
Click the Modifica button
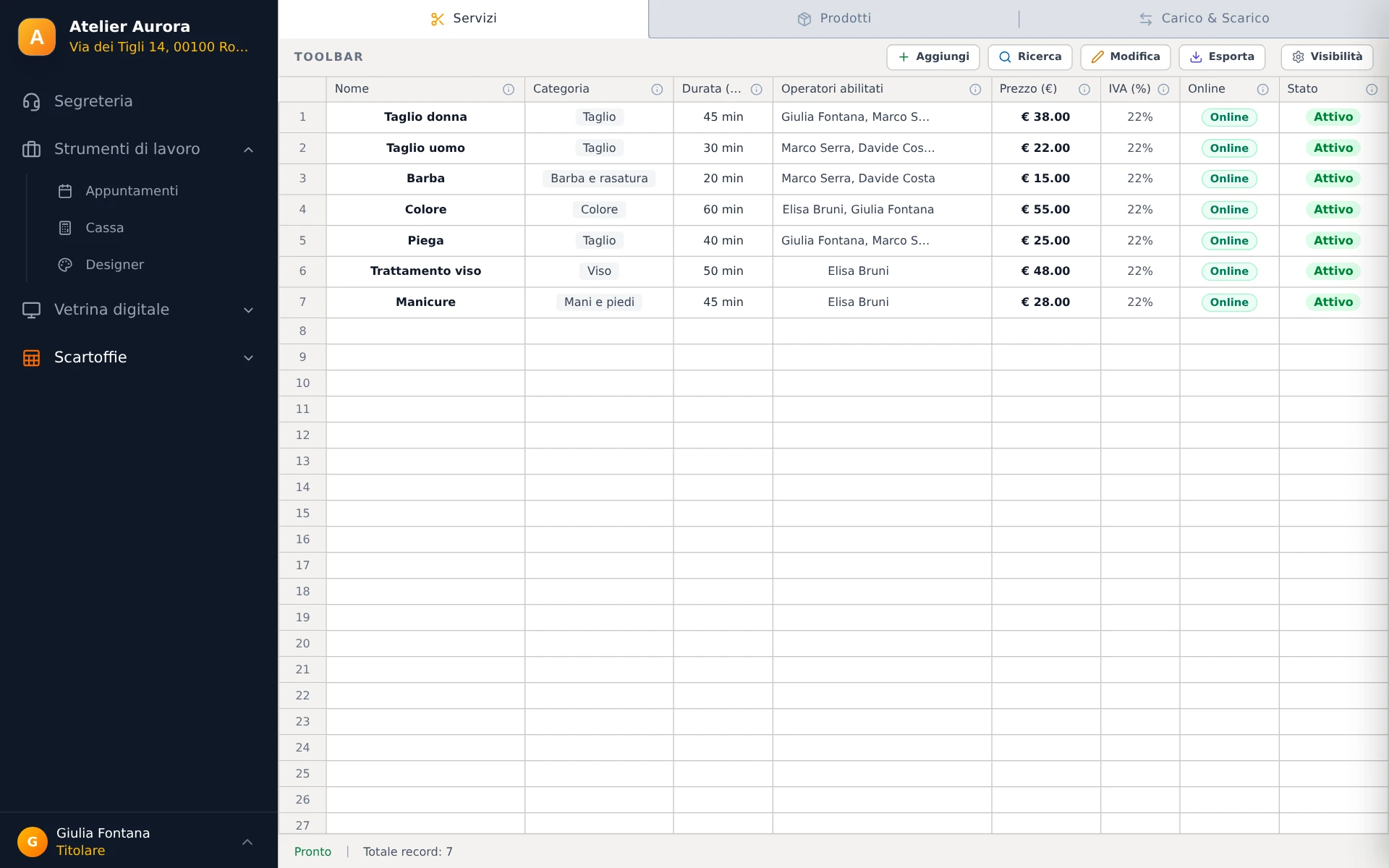pyautogui.click(x=1126, y=57)
